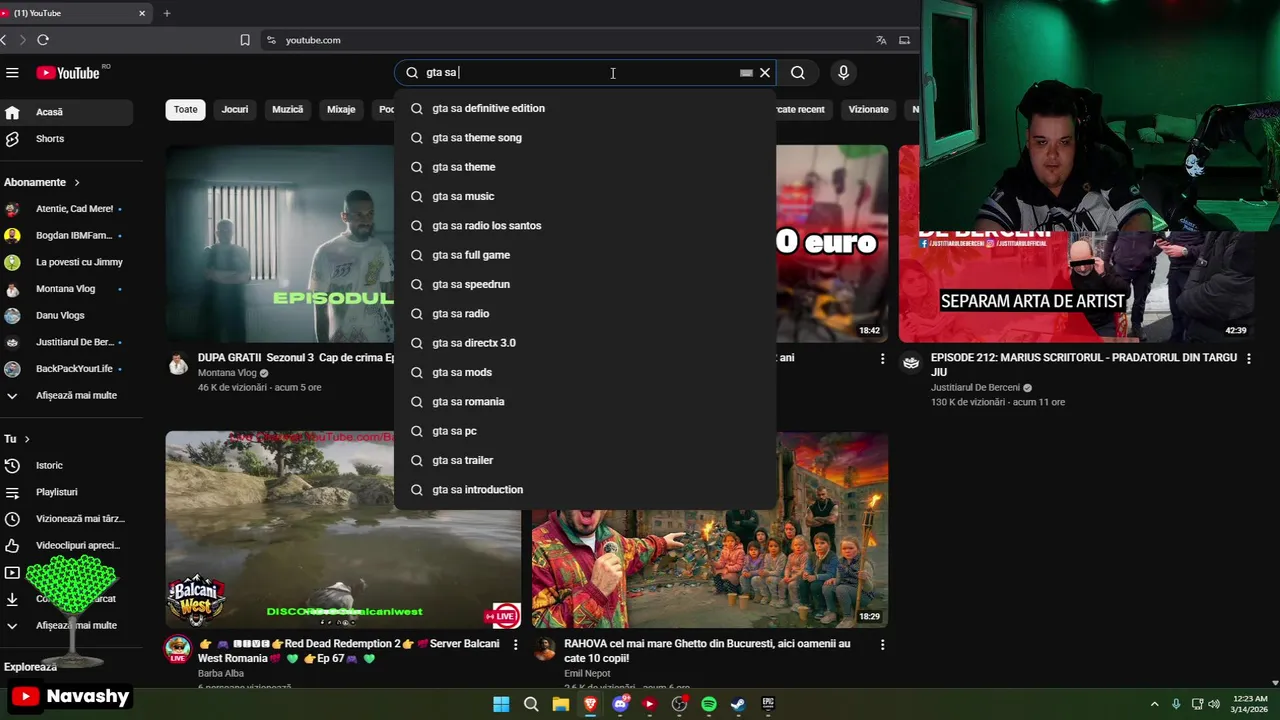Select the Jocuri filter chip

click(235, 110)
